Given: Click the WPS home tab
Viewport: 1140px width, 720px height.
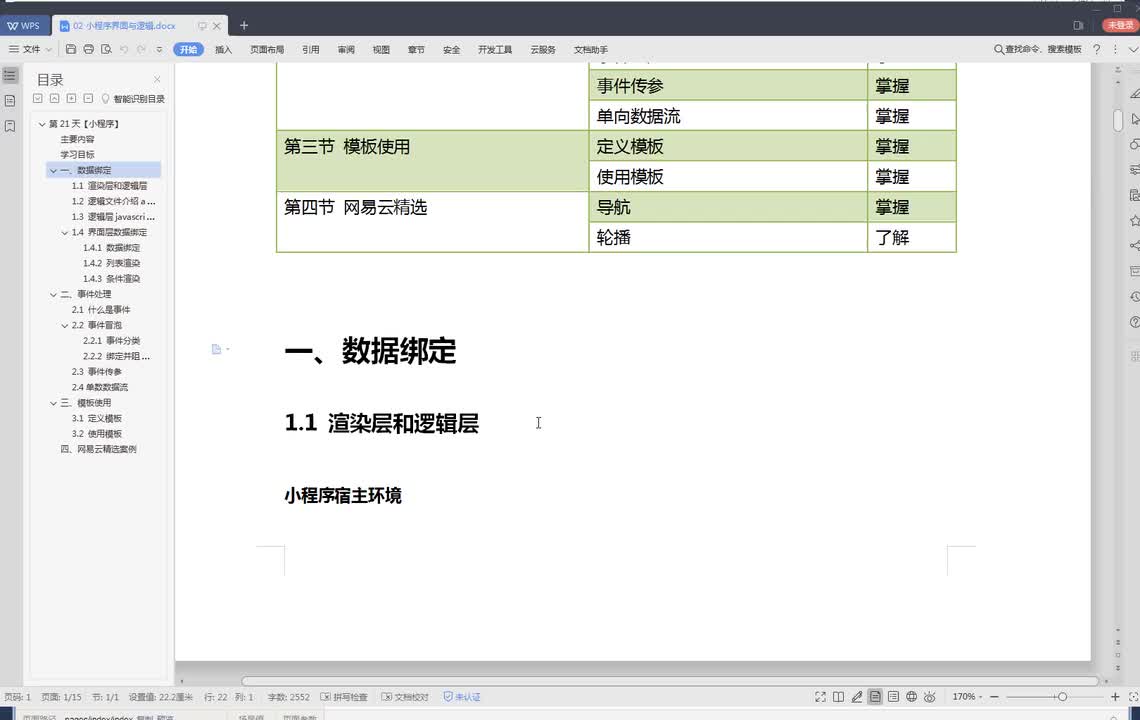Looking at the screenshot, I should (x=24, y=25).
